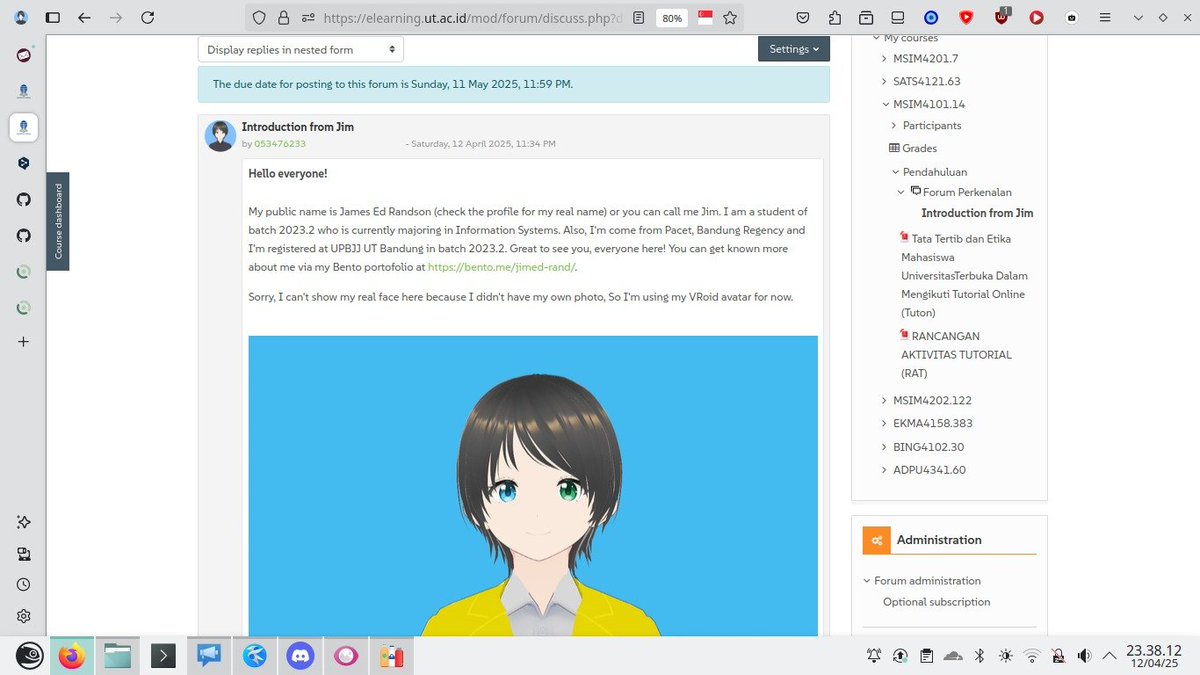Launch the terminal from the taskbar
The height and width of the screenshot is (675, 1200).
coord(163,656)
